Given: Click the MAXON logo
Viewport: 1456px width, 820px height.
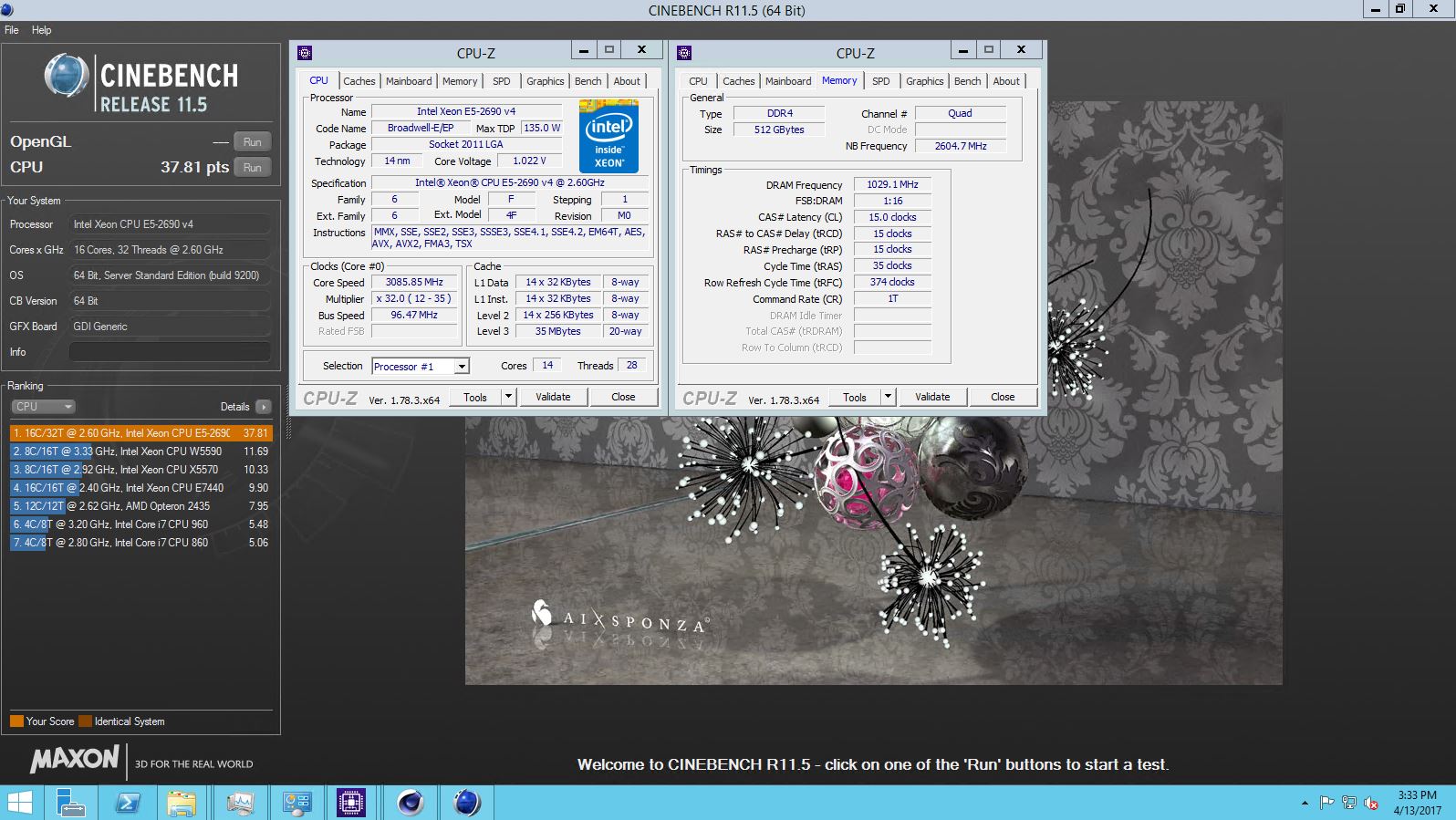Looking at the screenshot, I should tap(75, 759).
